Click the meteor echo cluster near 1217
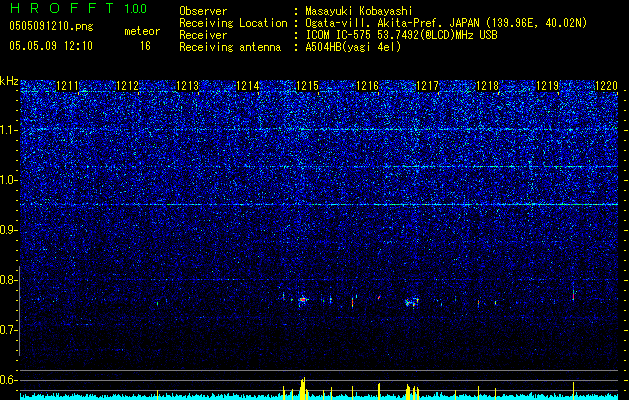 coord(412,302)
